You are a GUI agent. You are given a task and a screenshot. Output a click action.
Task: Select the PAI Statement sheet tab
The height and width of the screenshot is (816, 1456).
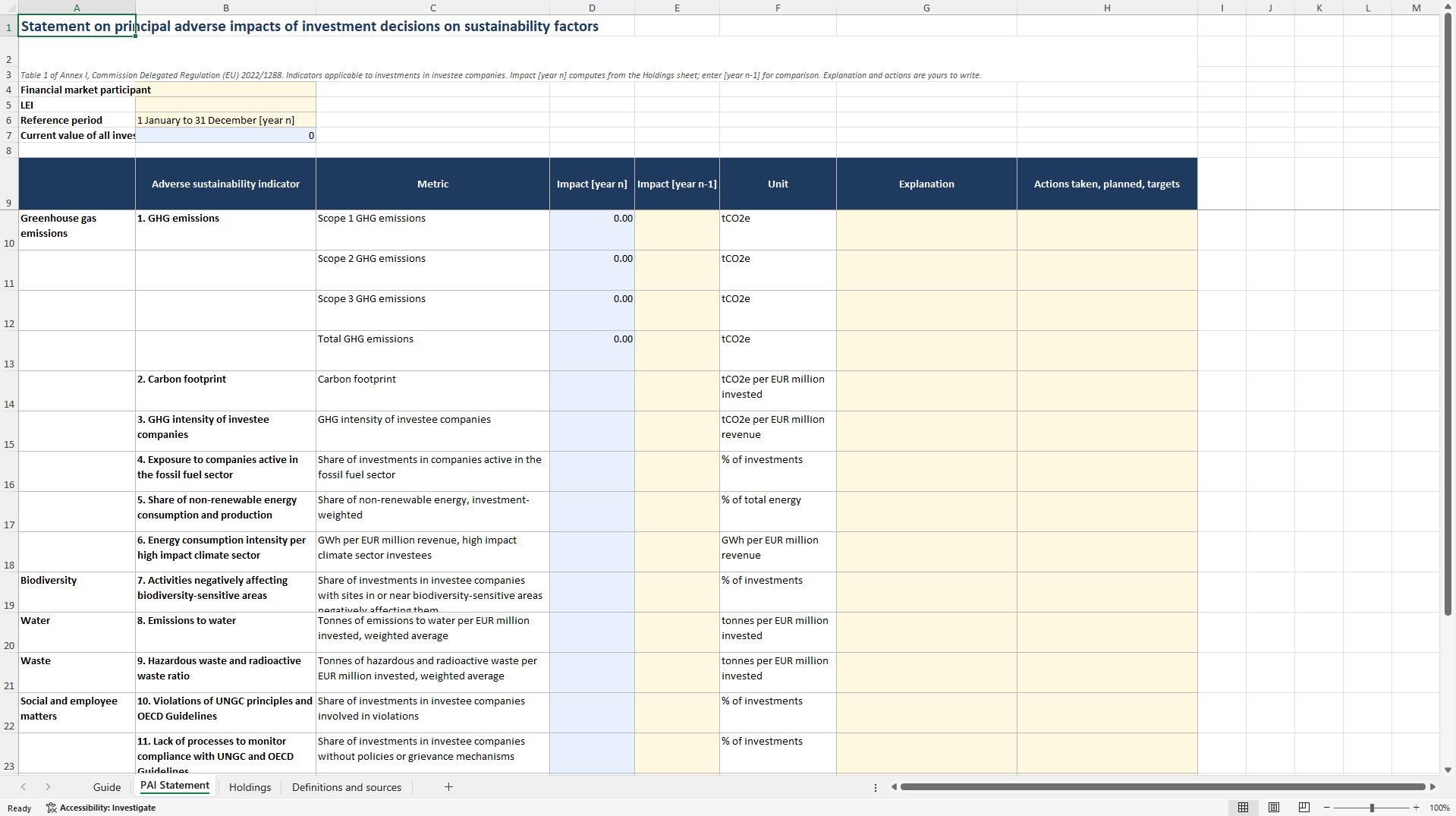tap(175, 786)
